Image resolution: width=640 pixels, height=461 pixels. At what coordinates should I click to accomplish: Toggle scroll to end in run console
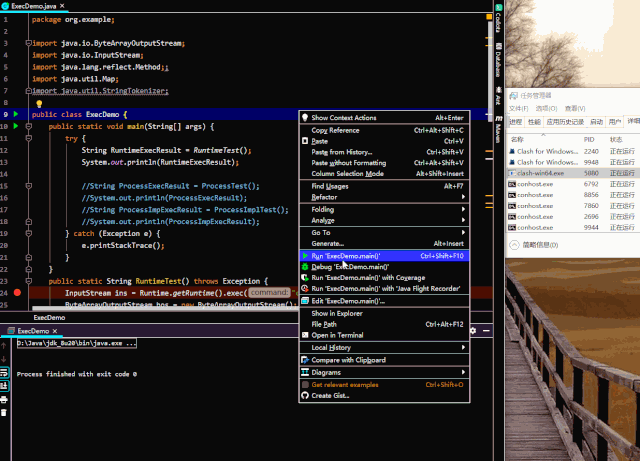tap(4, 386)
